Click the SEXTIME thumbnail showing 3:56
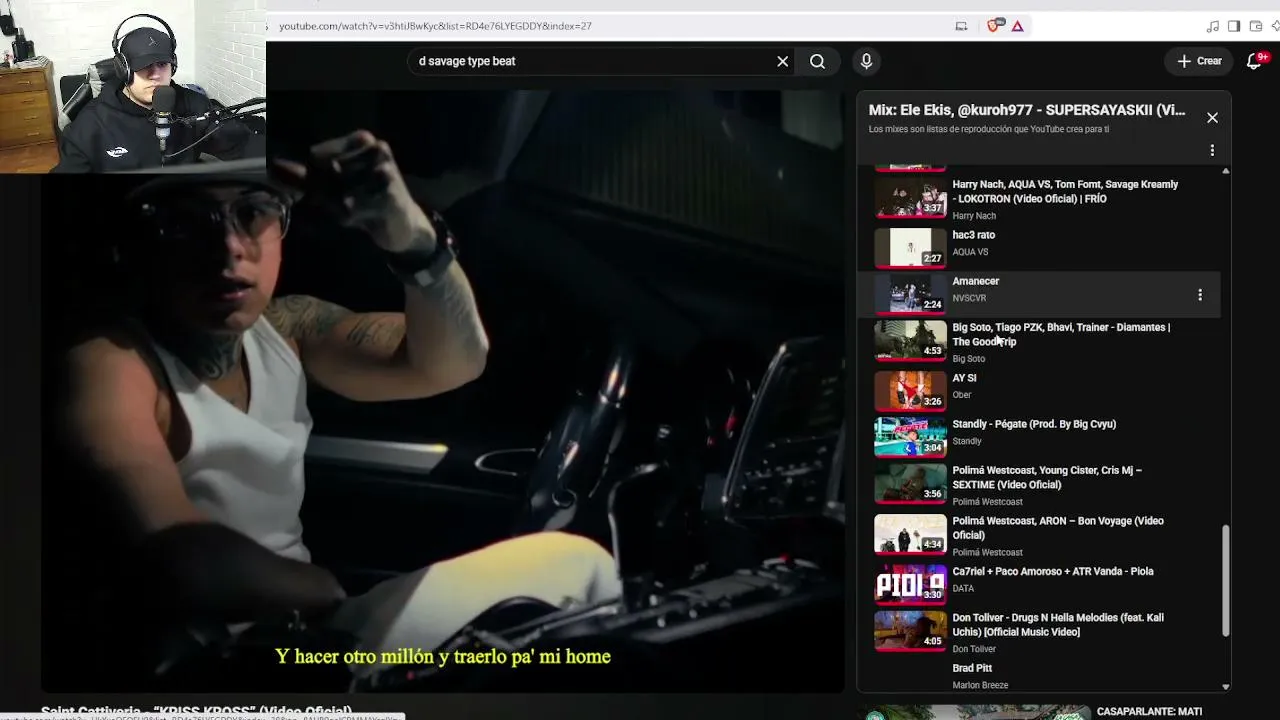 click(910, 483)
